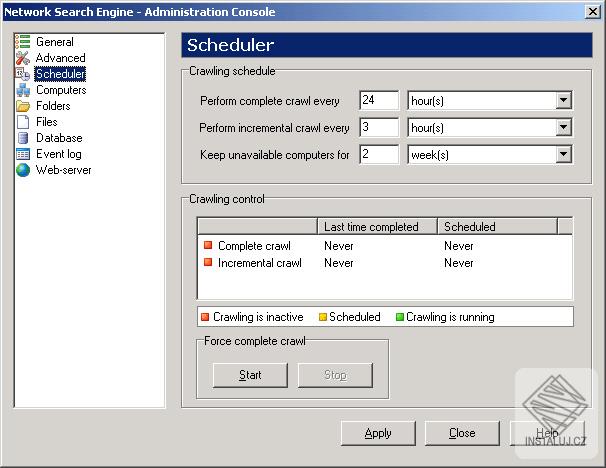Click the General list icon
Viewport: 606px width, 468px height.
23,41
